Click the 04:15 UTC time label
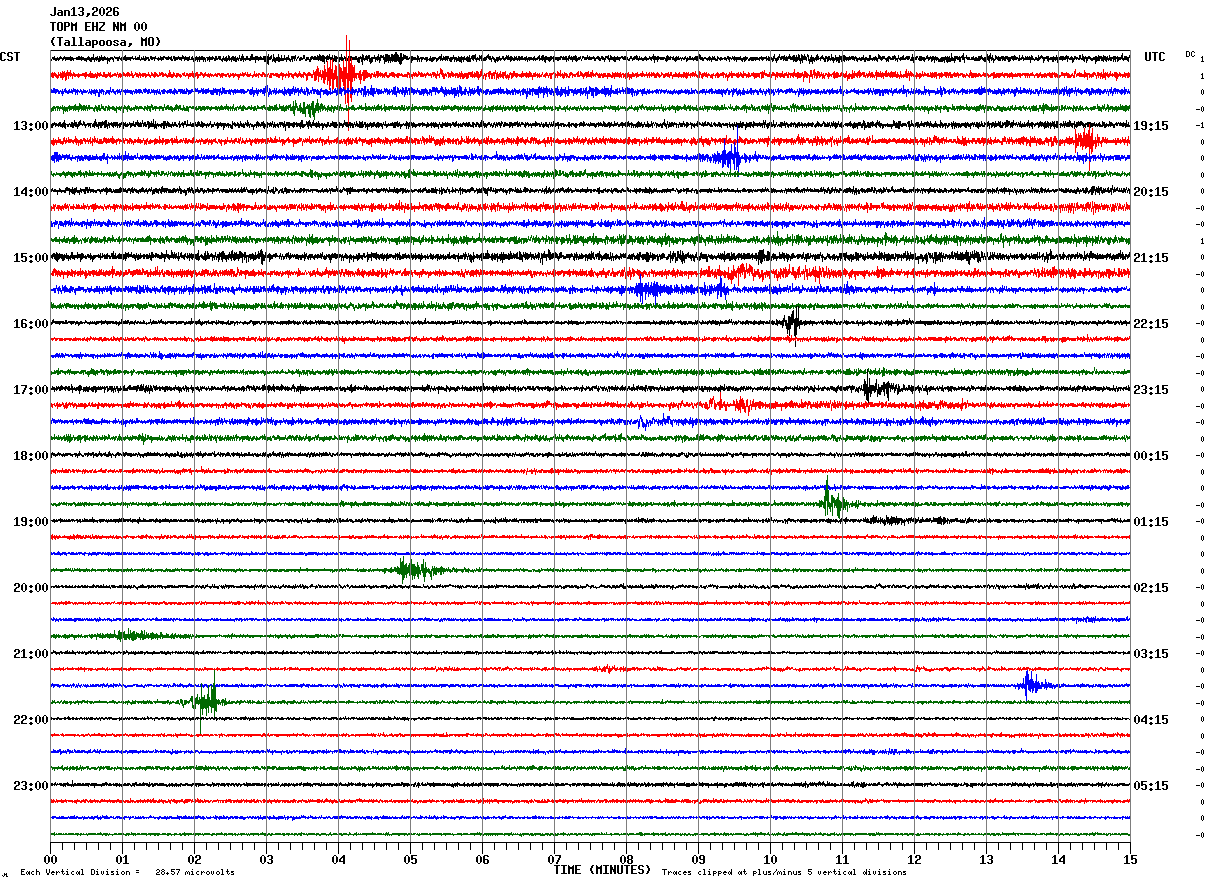1210x886 pixels. click(x=1151, y=720)
